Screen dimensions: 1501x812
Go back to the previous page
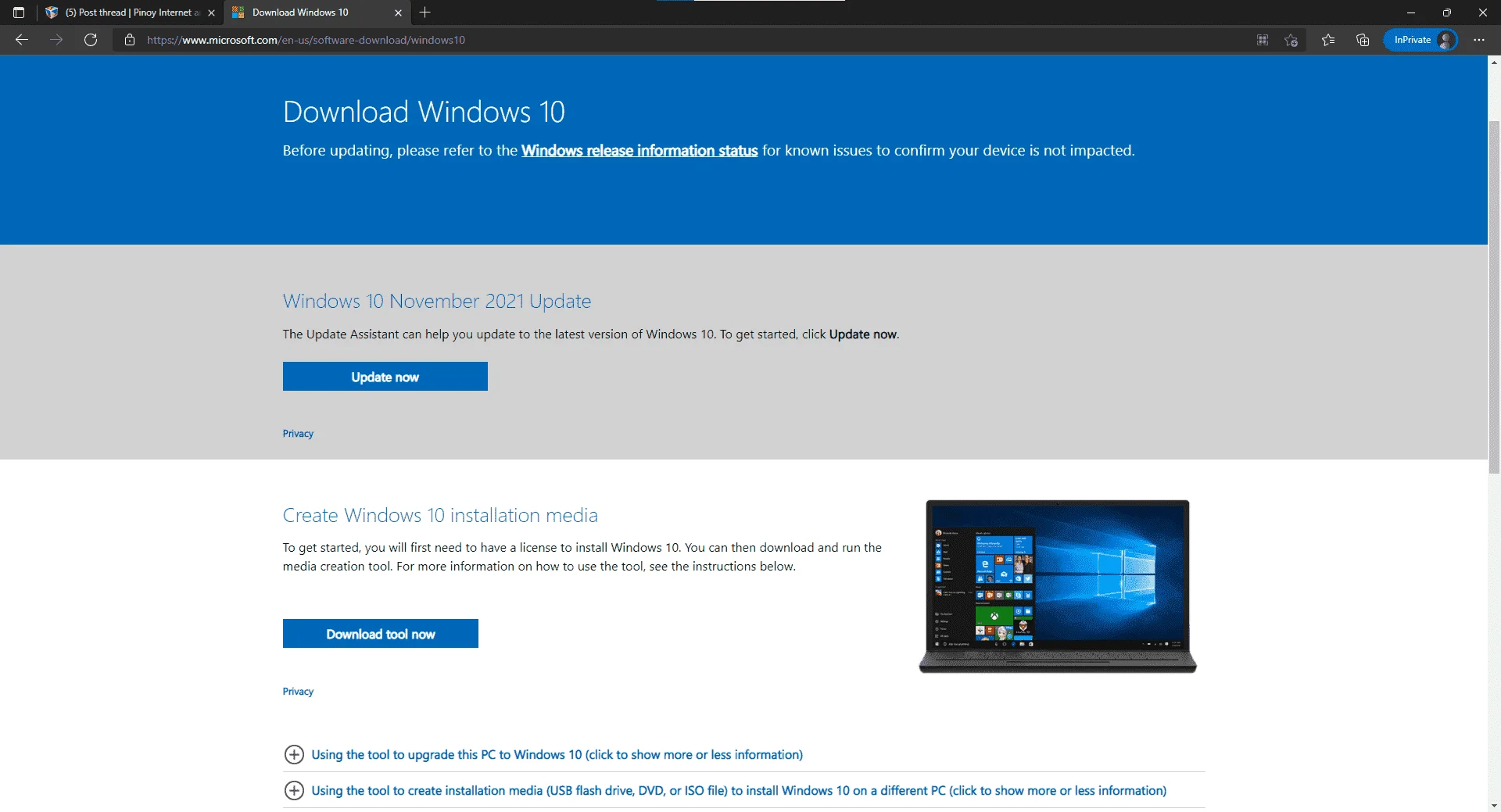[22, 40]
